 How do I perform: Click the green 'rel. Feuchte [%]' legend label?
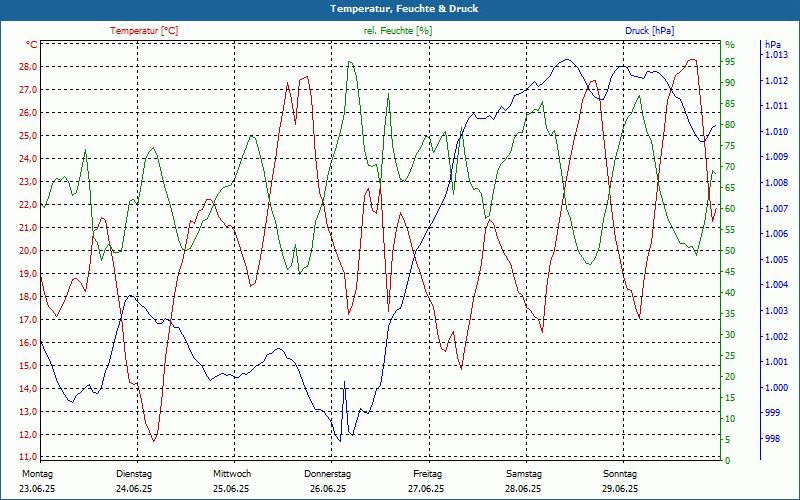click(x=398, y=31)
